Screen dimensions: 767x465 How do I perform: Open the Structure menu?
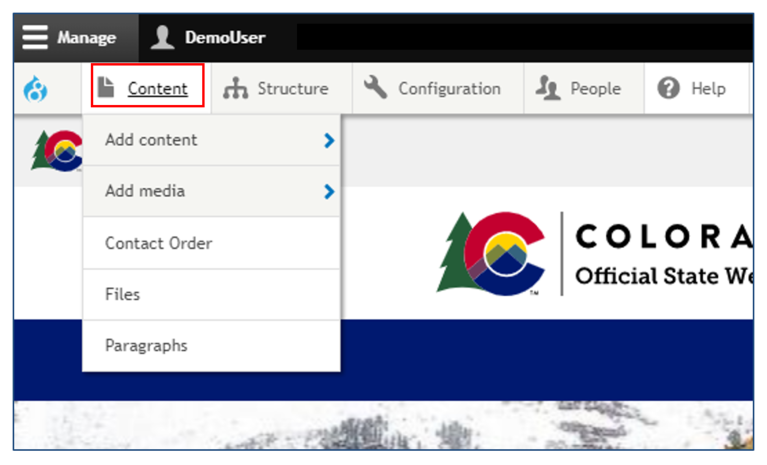pyautogui.click(x=281, y=89)
